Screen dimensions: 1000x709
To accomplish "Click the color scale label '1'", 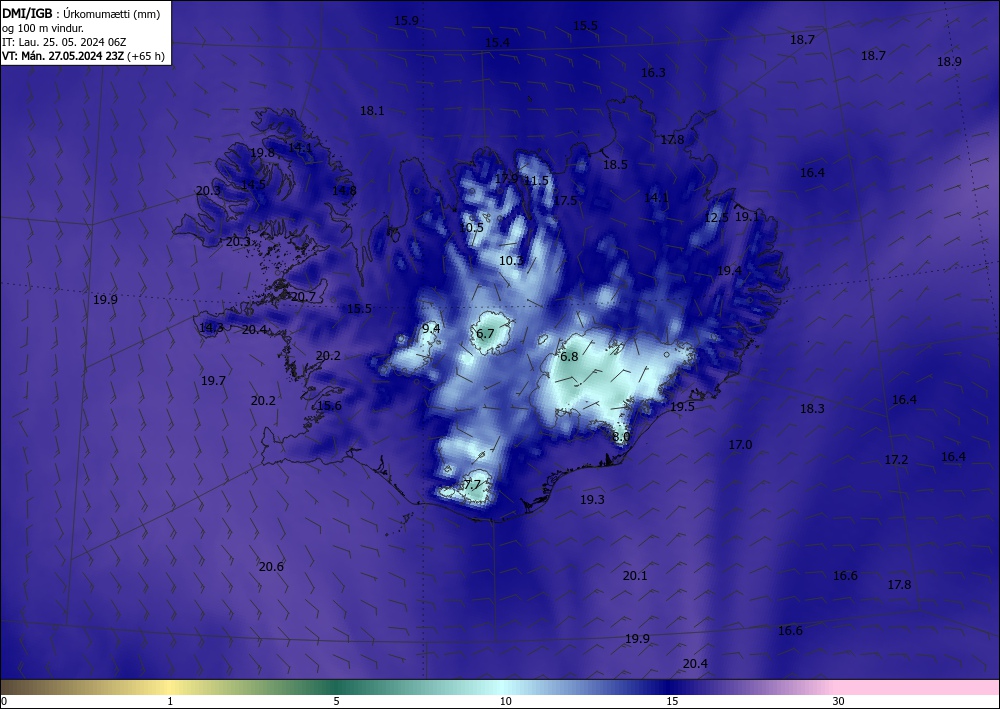I will [x=170, y=701].
